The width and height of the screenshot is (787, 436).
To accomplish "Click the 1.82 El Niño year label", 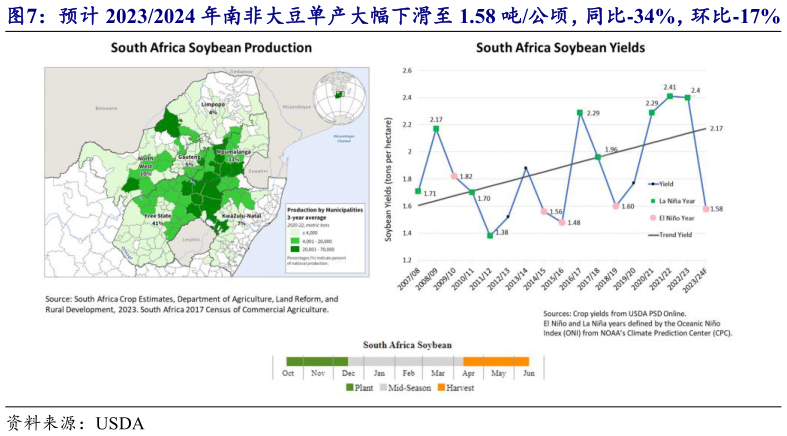I will pyautogui.click(x=465, y=177).
